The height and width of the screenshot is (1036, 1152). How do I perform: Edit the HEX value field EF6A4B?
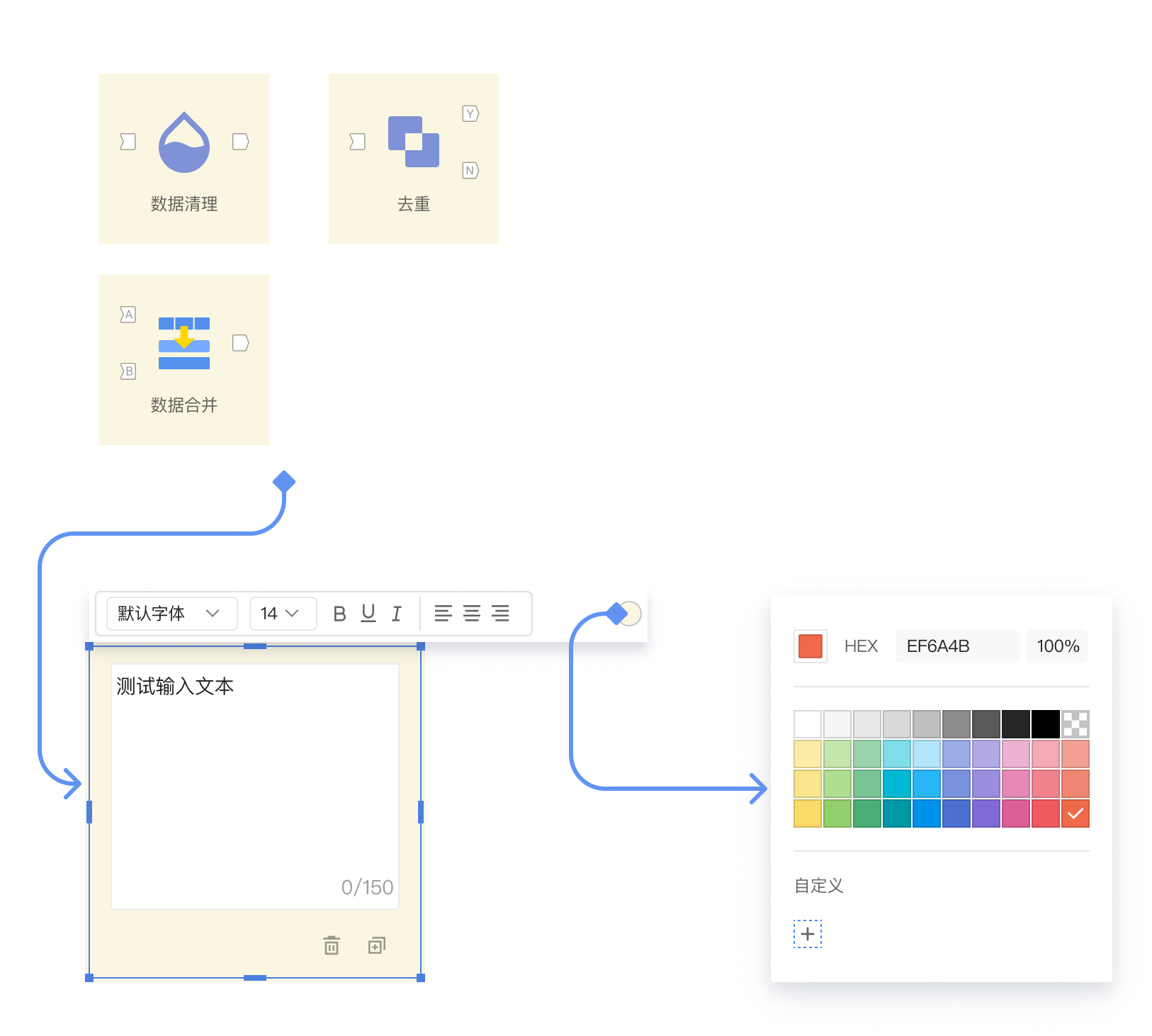click(956, 646)
